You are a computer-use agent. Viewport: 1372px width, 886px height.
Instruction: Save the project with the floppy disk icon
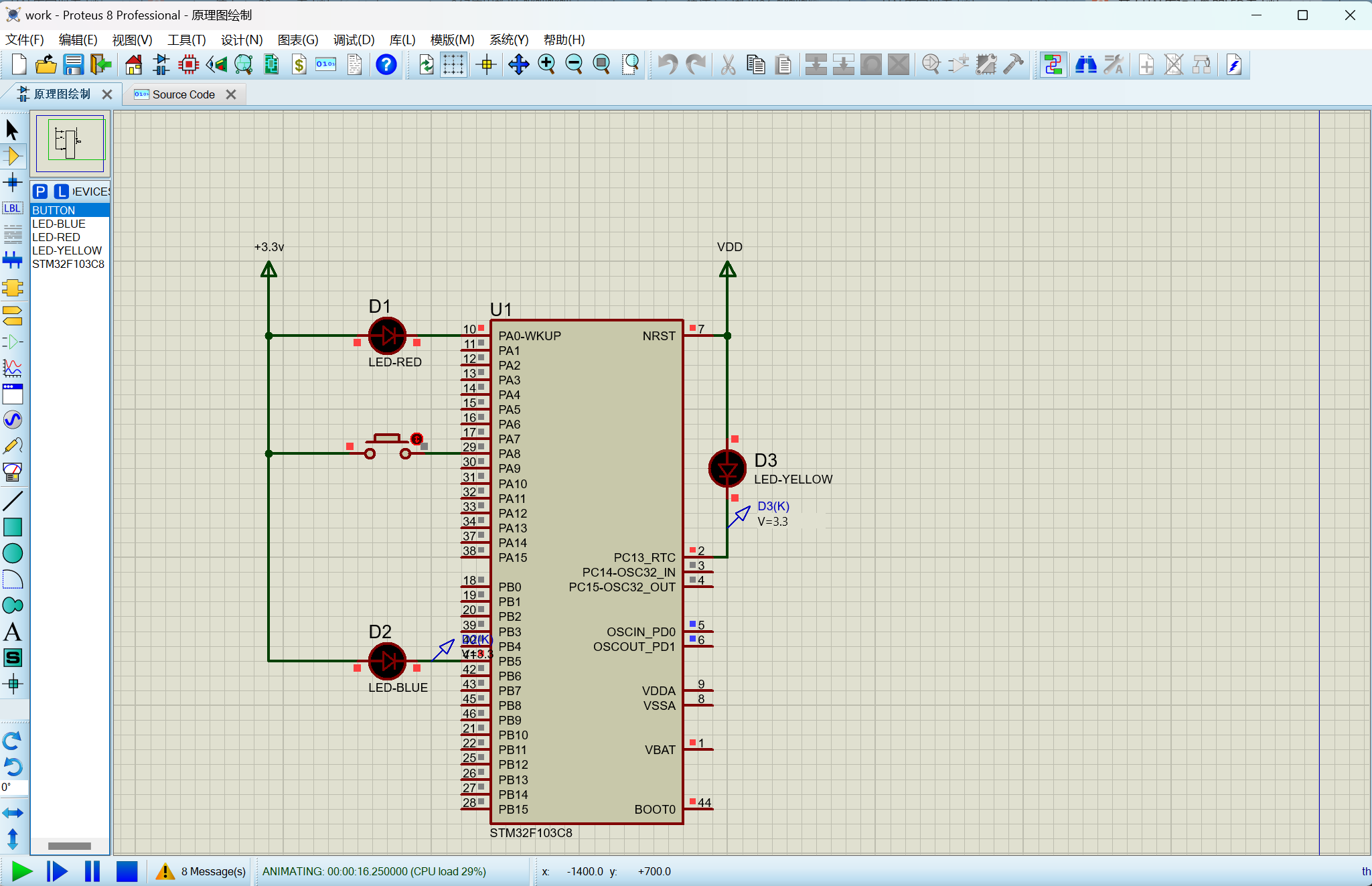(74, 65)
